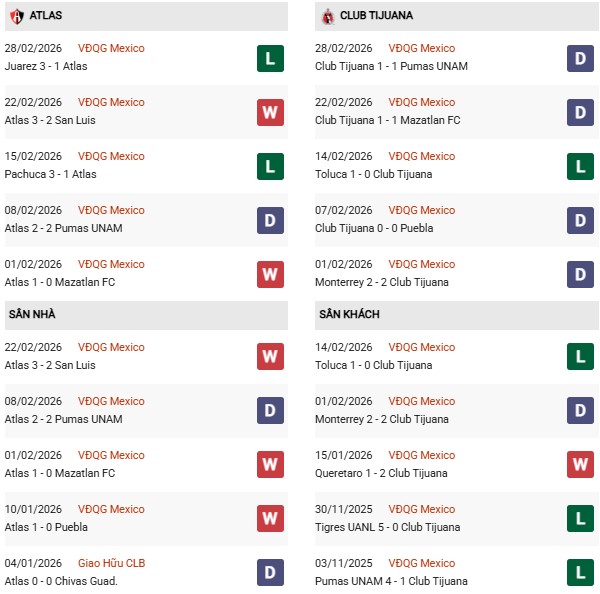Click the Atlas team crest logo
The height and width of the screenshot is (594, 600).
click(x=17, y=16)
